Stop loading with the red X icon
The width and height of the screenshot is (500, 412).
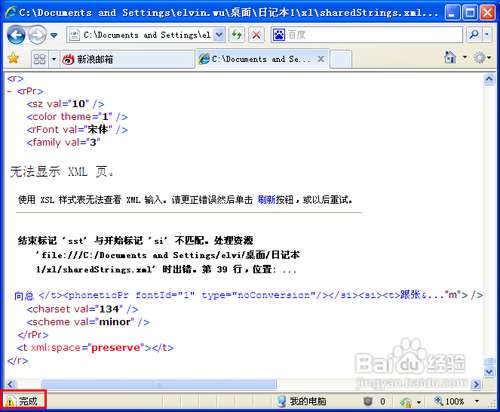[x=256, y=35]
